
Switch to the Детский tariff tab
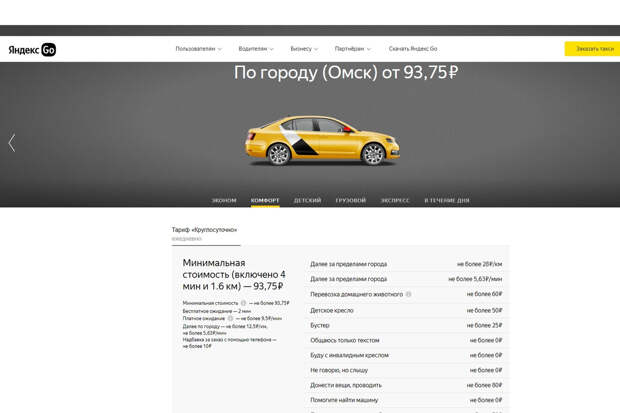(x=307, y=200)
